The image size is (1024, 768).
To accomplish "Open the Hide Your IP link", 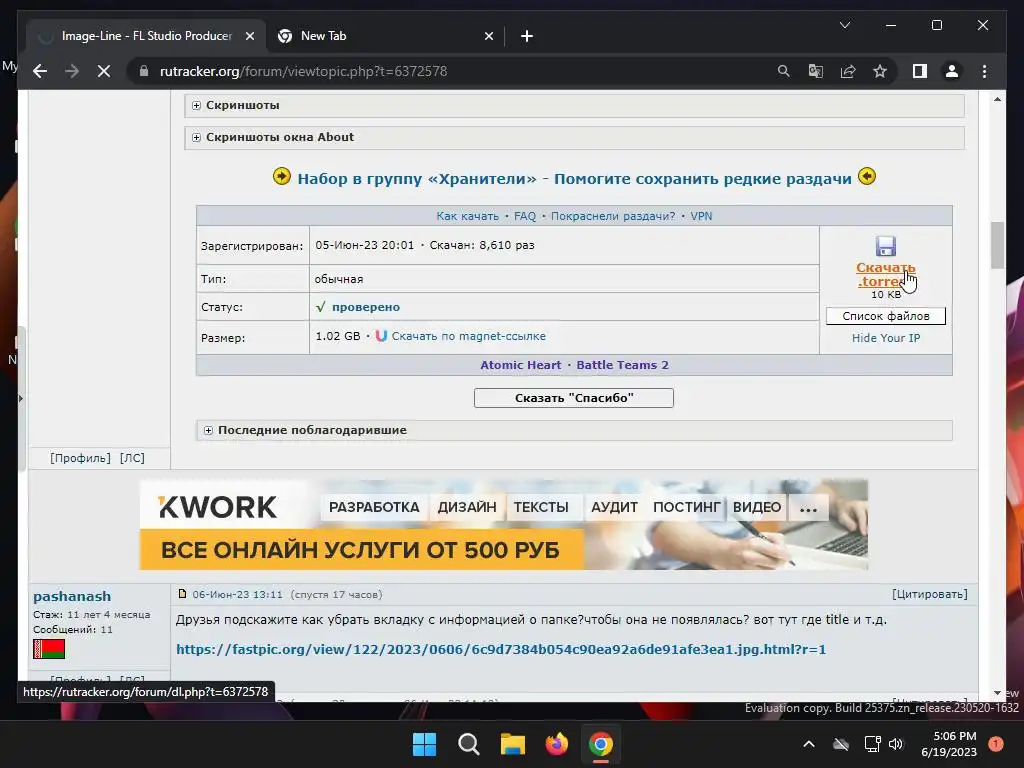I will pyautogui.click(x=886, y=338).
